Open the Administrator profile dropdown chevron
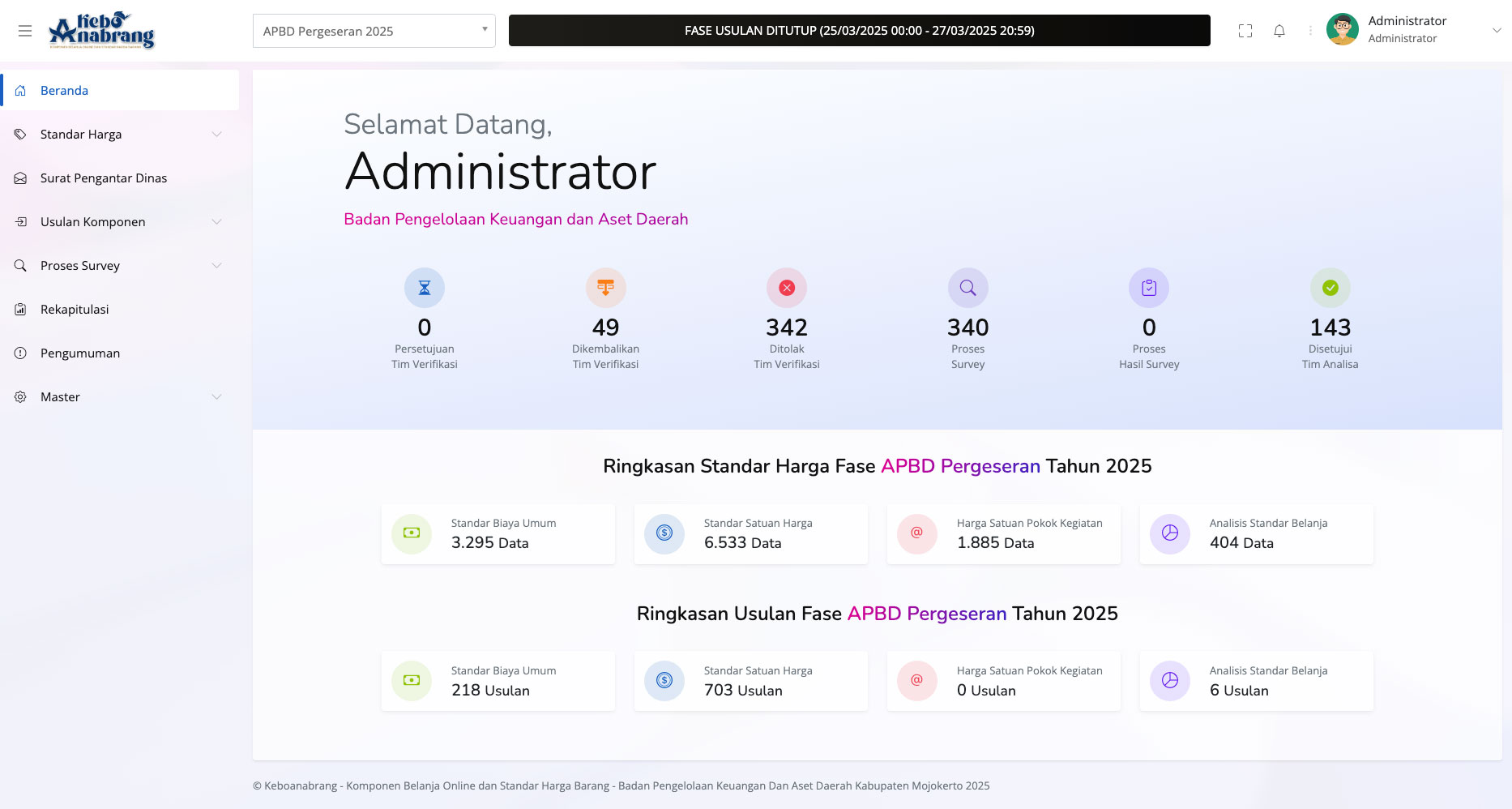The width and height of the screenshot is (1512, 809). tap(1497, 30)
